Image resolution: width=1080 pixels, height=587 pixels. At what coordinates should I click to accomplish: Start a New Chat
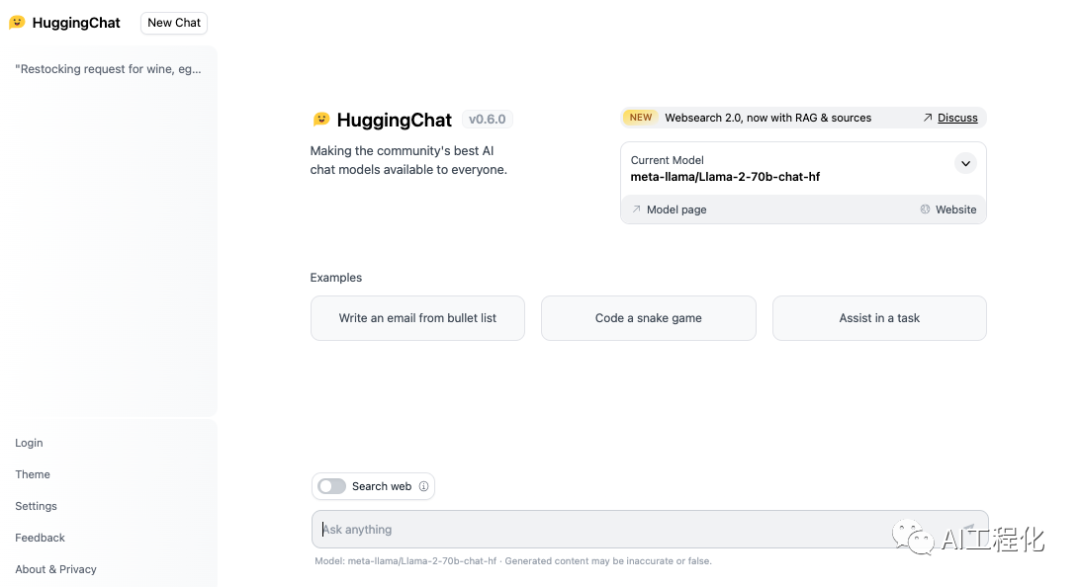pos(174,22)
